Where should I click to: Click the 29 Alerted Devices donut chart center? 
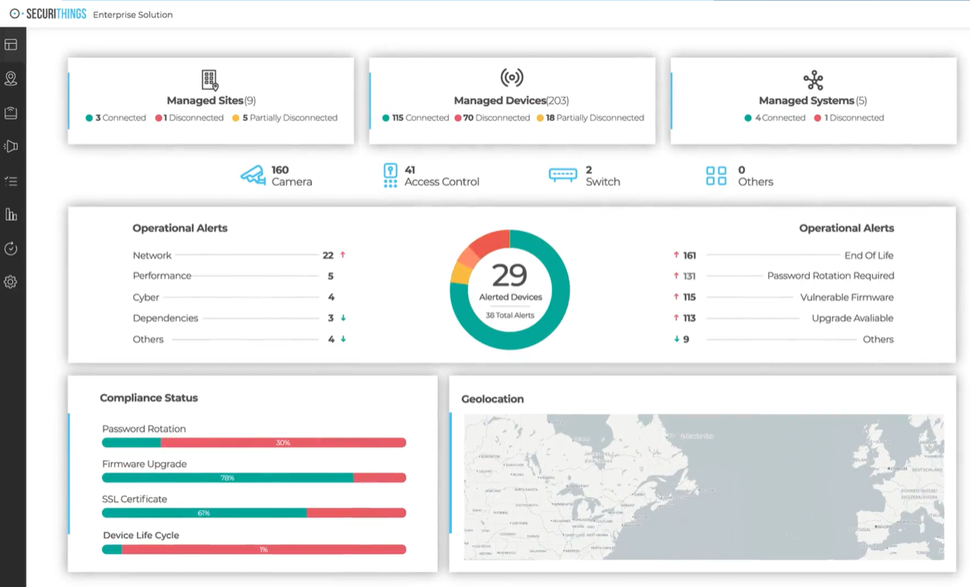click(510, 289)
